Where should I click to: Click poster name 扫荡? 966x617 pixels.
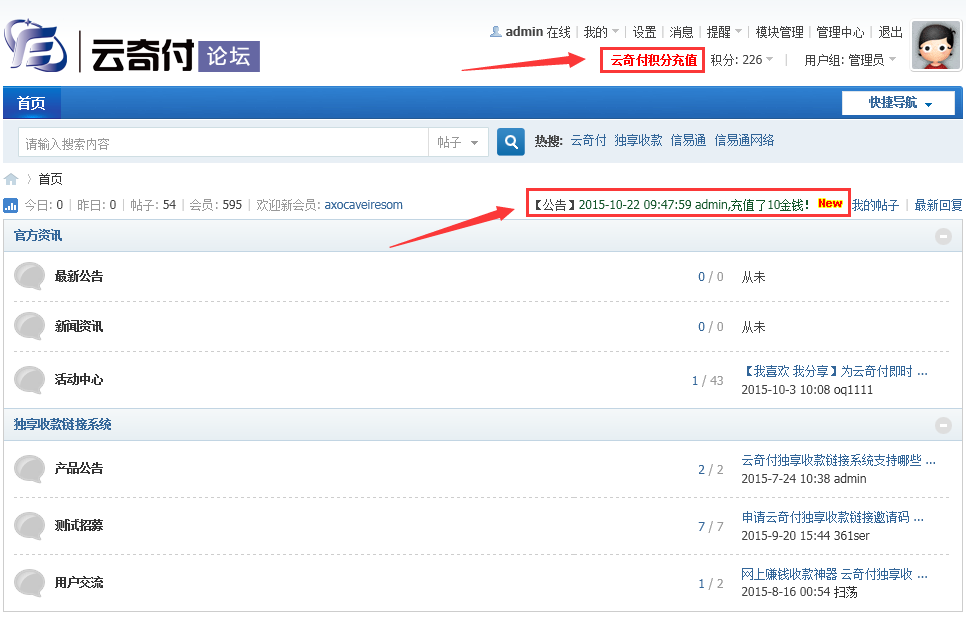tap(845, 592)
